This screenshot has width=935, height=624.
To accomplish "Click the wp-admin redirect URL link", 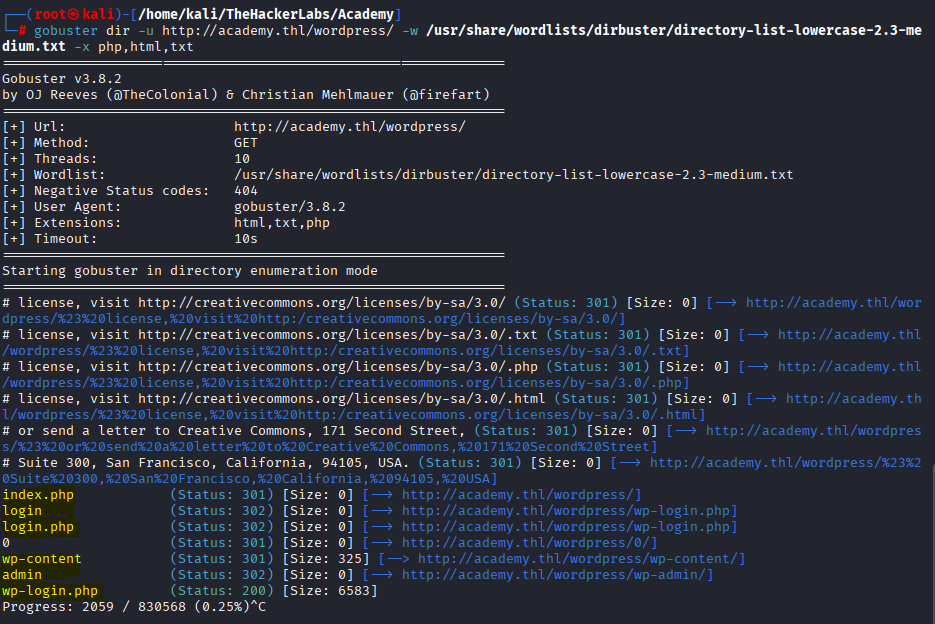I will (557, 575).
